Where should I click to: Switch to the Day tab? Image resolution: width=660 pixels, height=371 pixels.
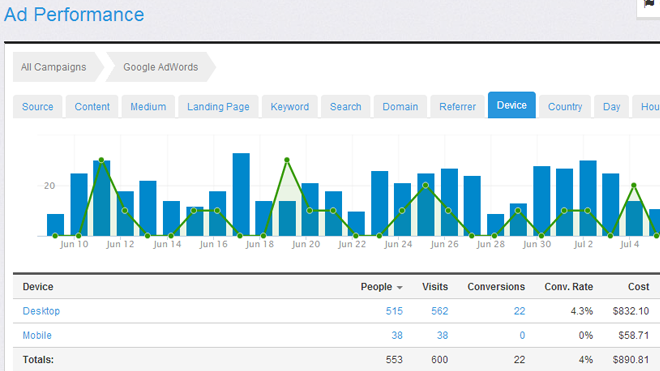click(x=611, y=107)
